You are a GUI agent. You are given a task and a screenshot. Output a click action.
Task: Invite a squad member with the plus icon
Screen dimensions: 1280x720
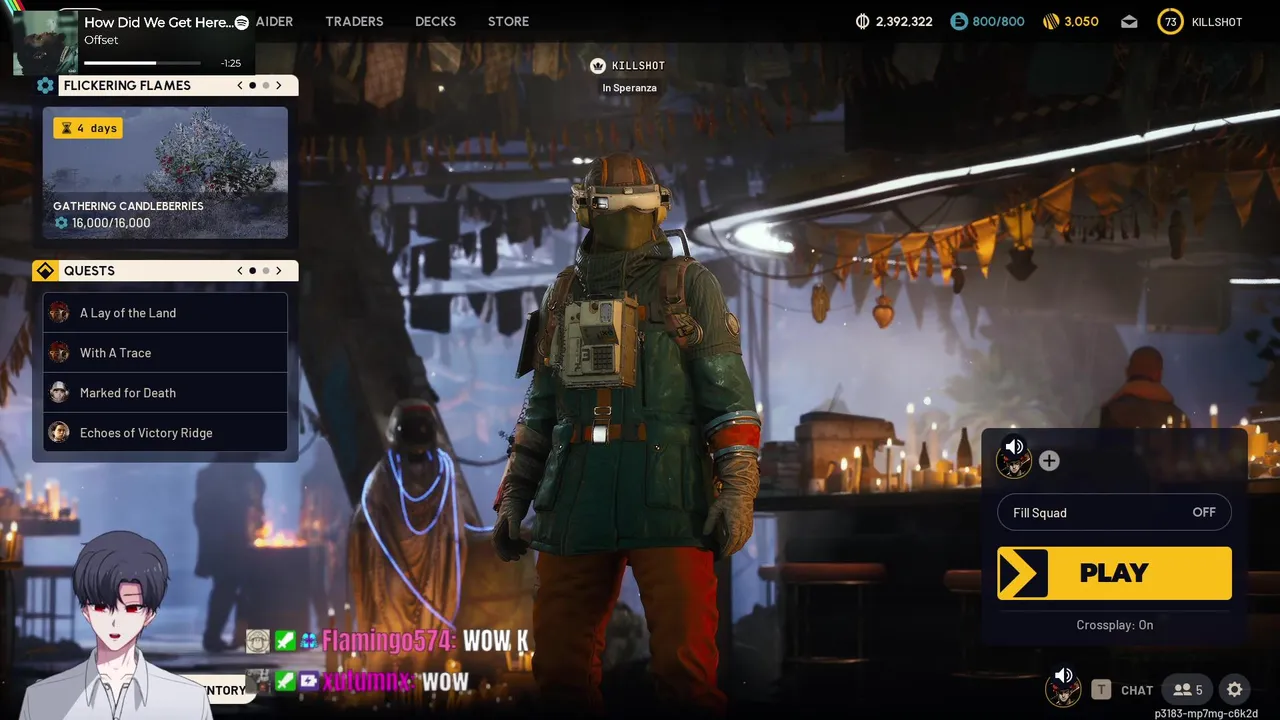(1049, 461)
